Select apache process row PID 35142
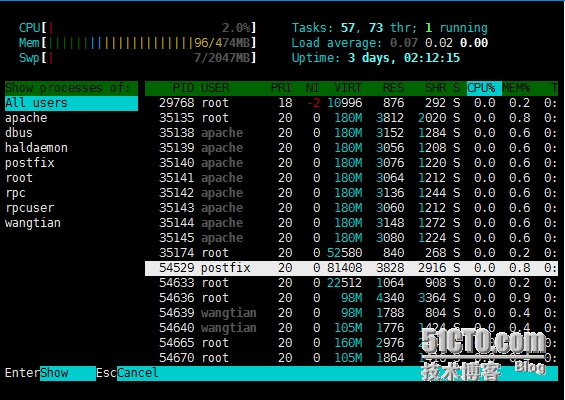This screenshot has width=565, height=400. [351, 193]
